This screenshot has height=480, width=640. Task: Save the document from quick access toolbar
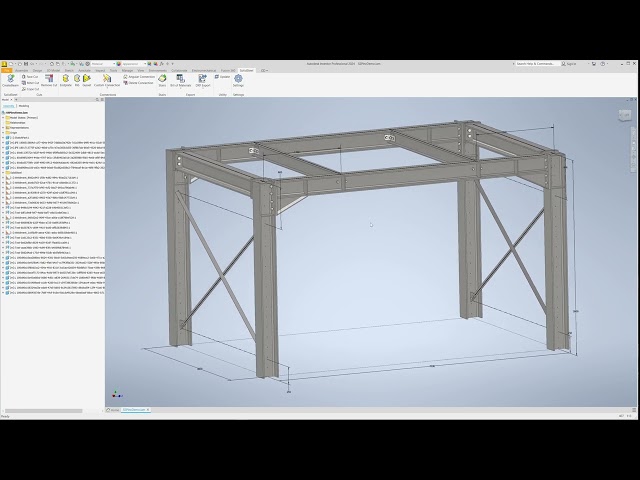pos(26,64)
